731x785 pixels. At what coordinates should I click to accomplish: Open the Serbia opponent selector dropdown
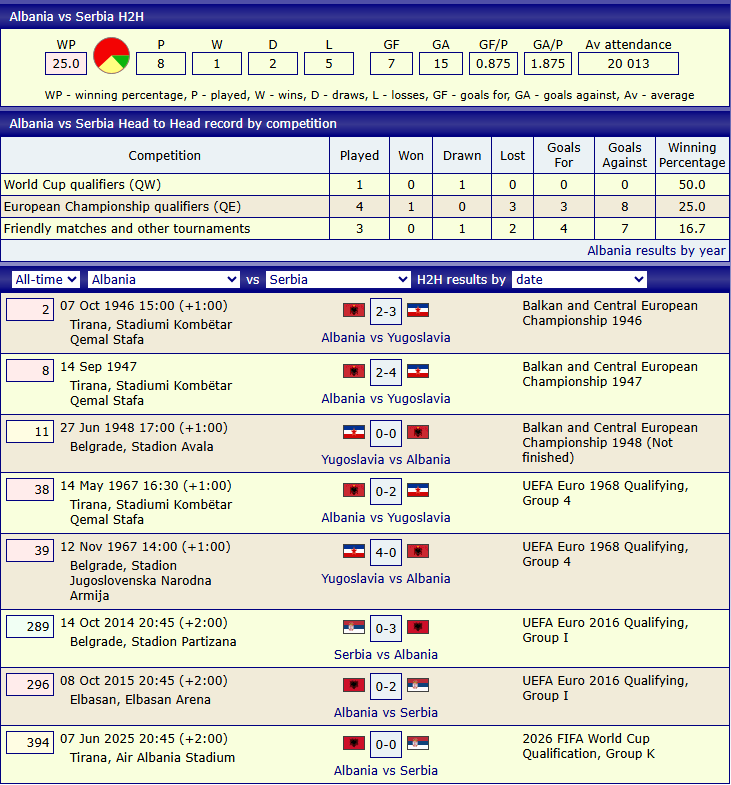pos(338,280)
